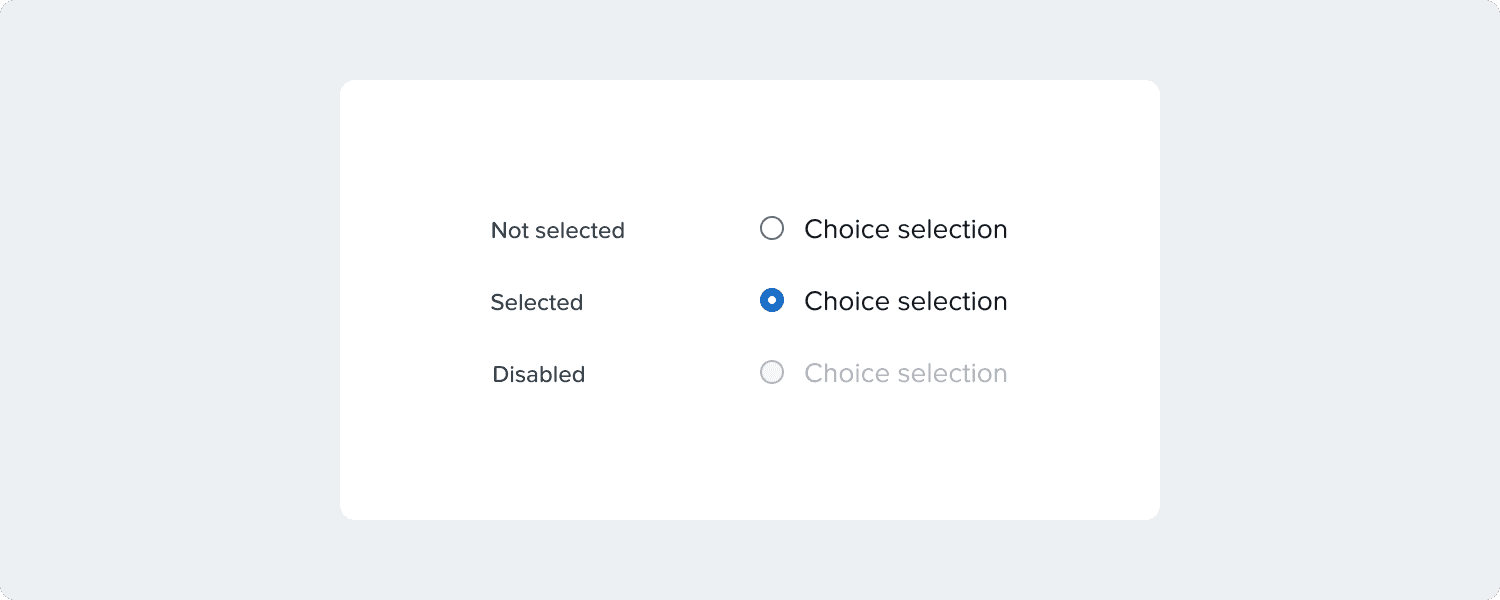The image size is (1500, 600).
Task: Click the white circle with dark outline
Action: coord(772,229)
